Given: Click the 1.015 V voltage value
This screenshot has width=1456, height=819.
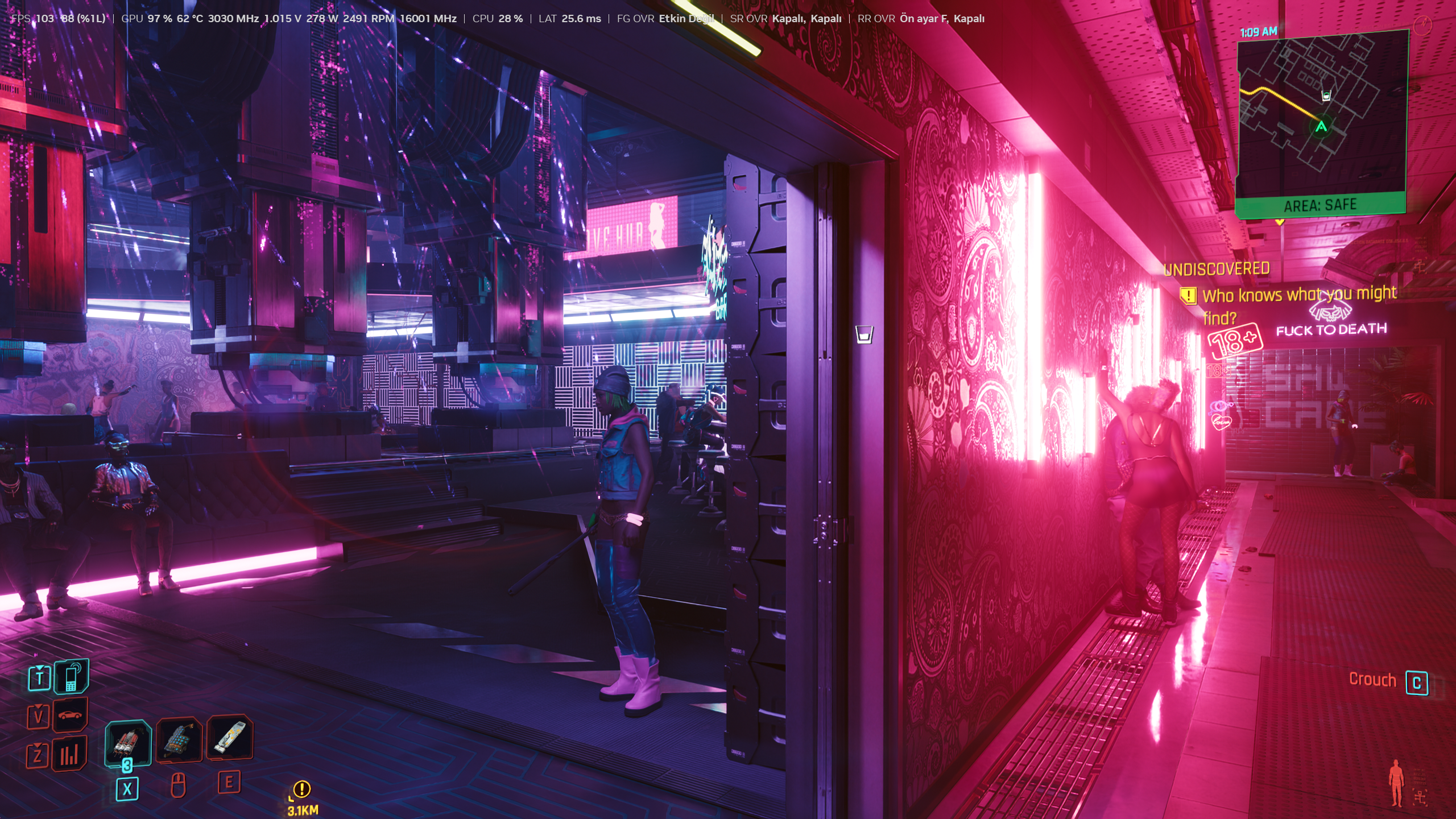Looking at the screenshot, I should tap(283, 18).
